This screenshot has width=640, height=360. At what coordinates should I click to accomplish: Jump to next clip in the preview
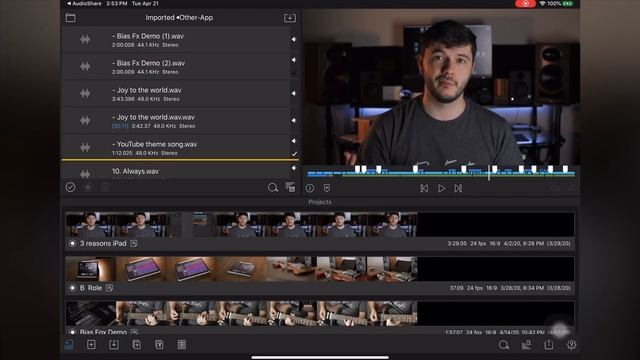[458, 188]
